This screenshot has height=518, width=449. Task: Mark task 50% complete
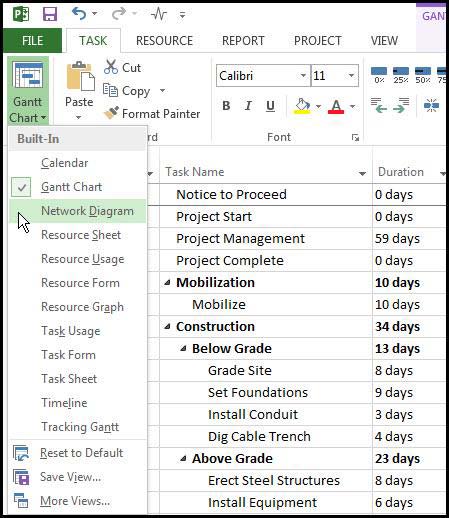[423, 75]
